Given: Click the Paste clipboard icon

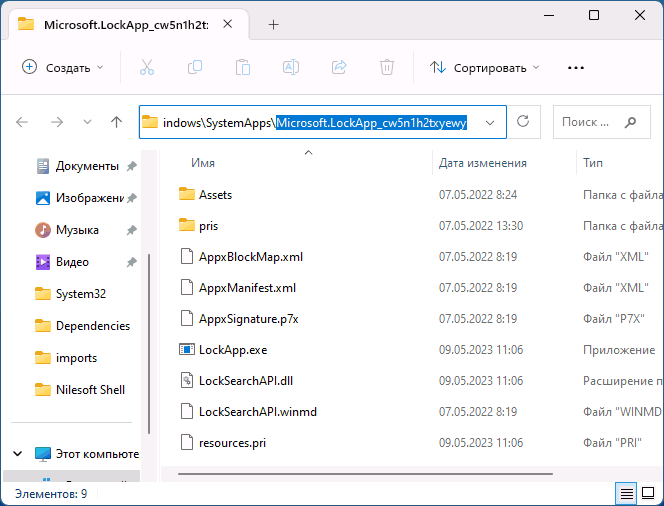Looking at the screenshot, I should [243, 68].
